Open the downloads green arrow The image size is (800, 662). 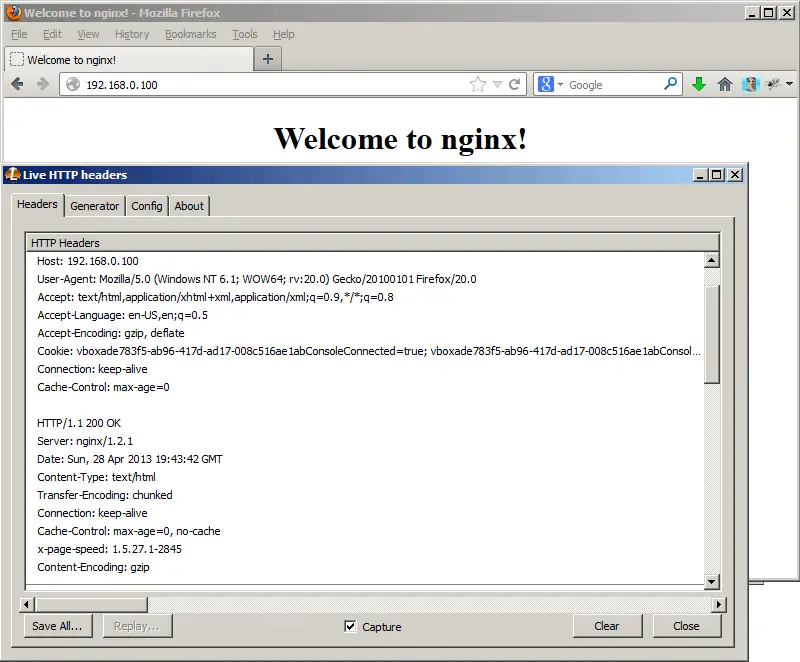coord(699,84)
